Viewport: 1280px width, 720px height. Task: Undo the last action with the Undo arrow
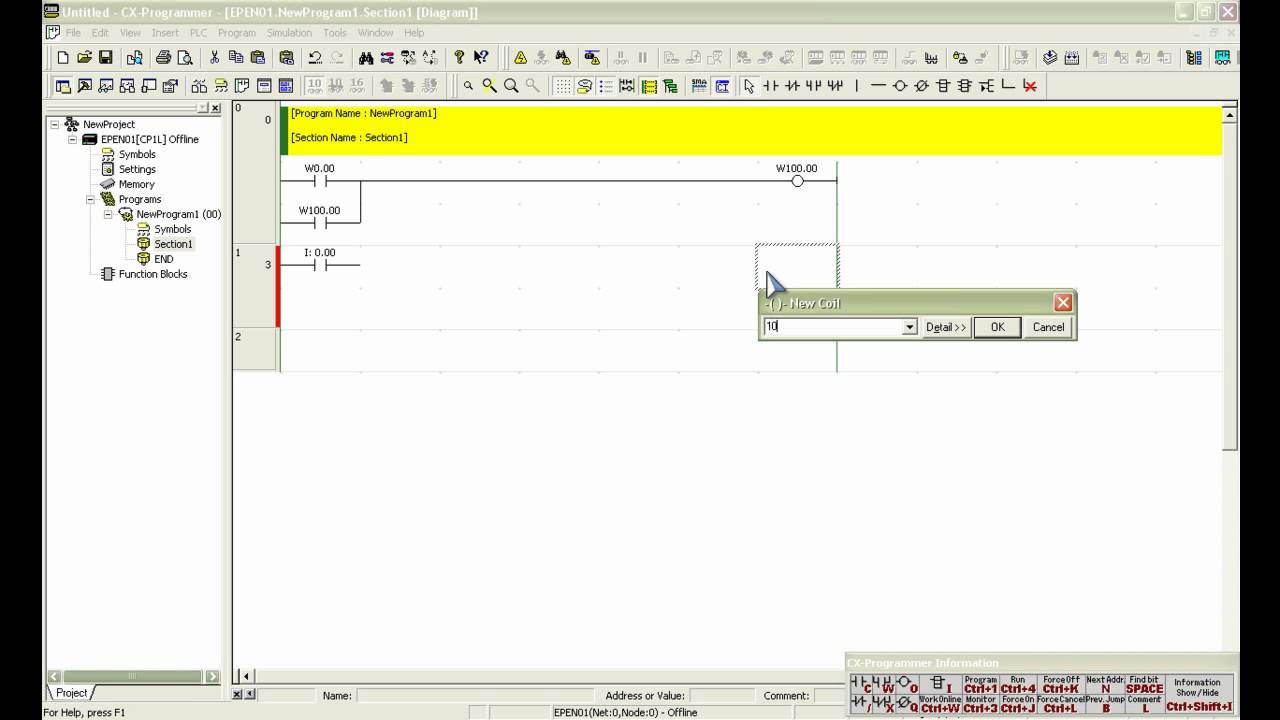point(315,58)
